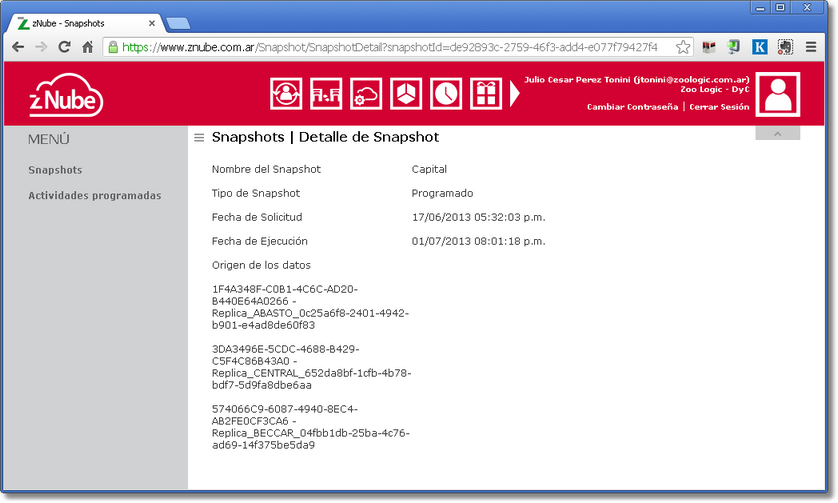
Task: Click the zNube logo
Action: coord(66,96)
